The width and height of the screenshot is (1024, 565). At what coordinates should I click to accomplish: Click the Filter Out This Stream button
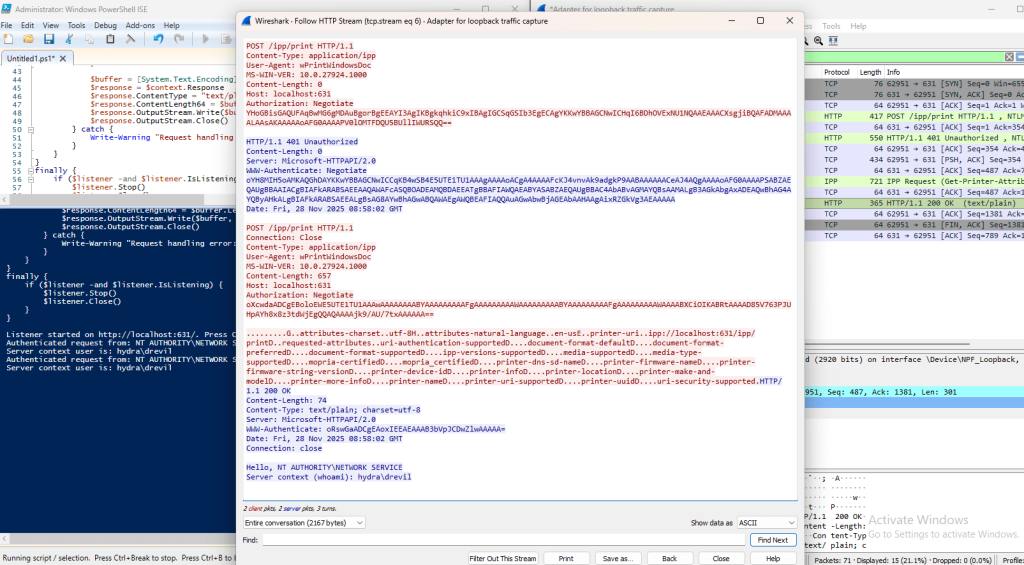pos(503,558)
